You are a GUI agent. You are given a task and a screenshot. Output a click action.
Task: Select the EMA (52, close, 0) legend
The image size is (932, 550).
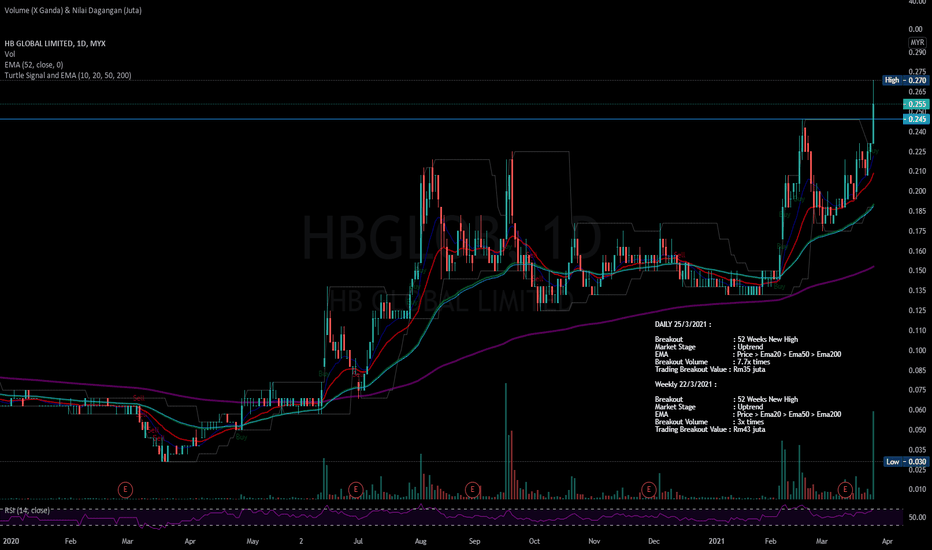(33, 65)
